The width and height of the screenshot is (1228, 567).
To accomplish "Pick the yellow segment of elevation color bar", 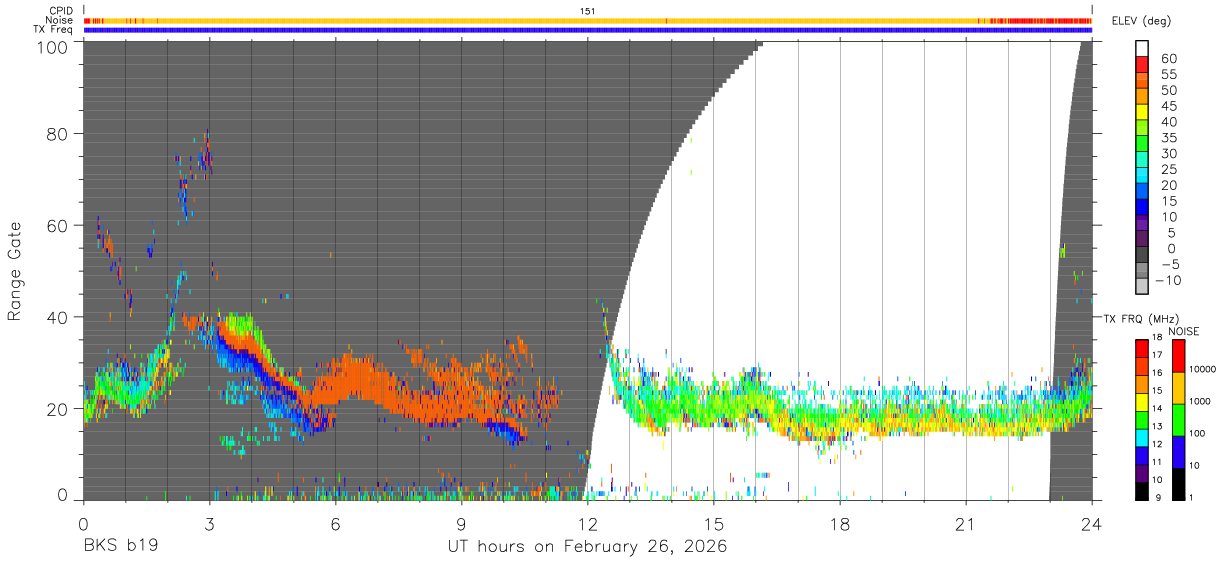I will click(1142, 112).
